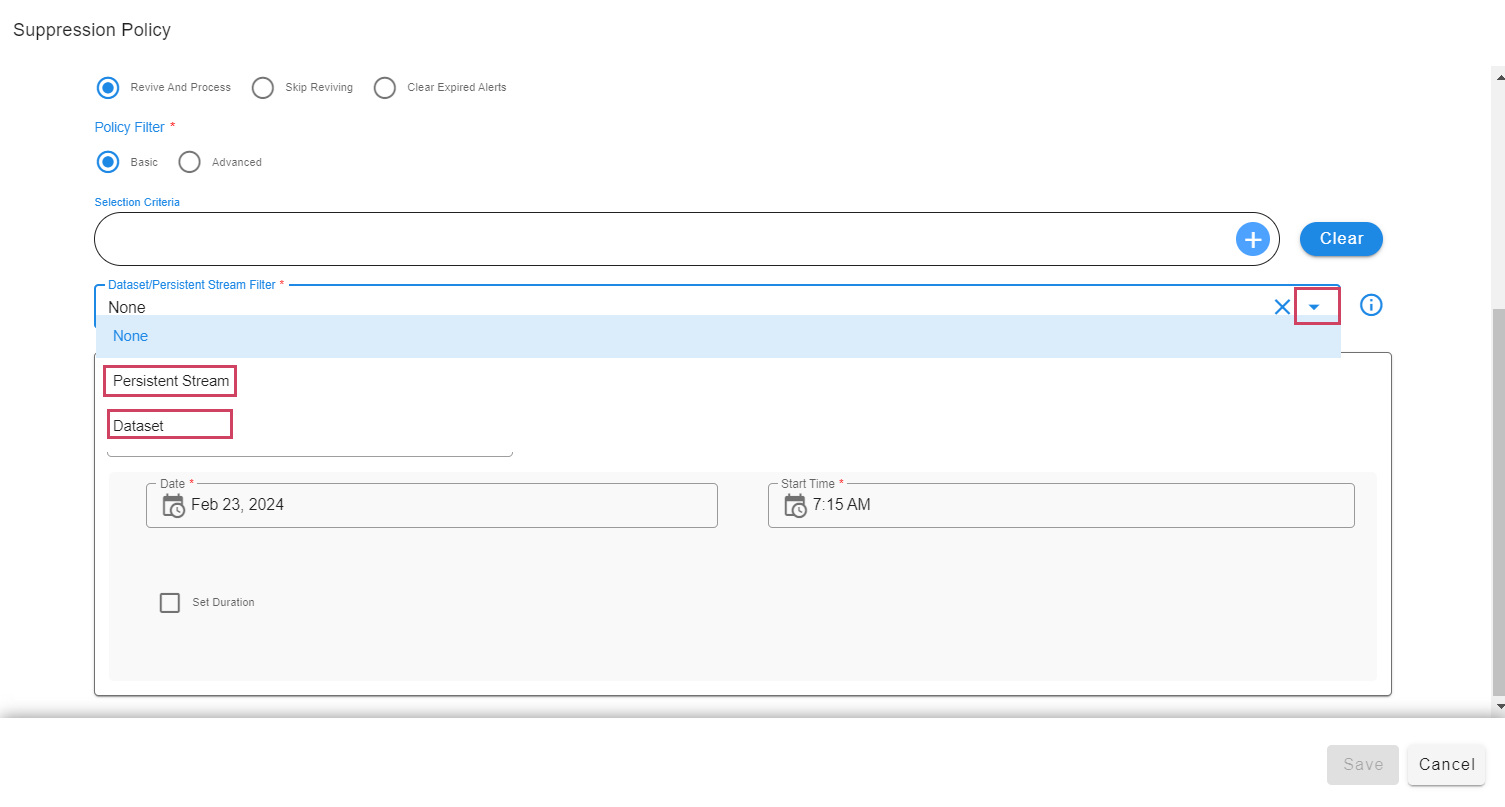Select the Skip Reviving option
The height and width of the screenshot is (807, 1505).
click(x=263, y=88)
